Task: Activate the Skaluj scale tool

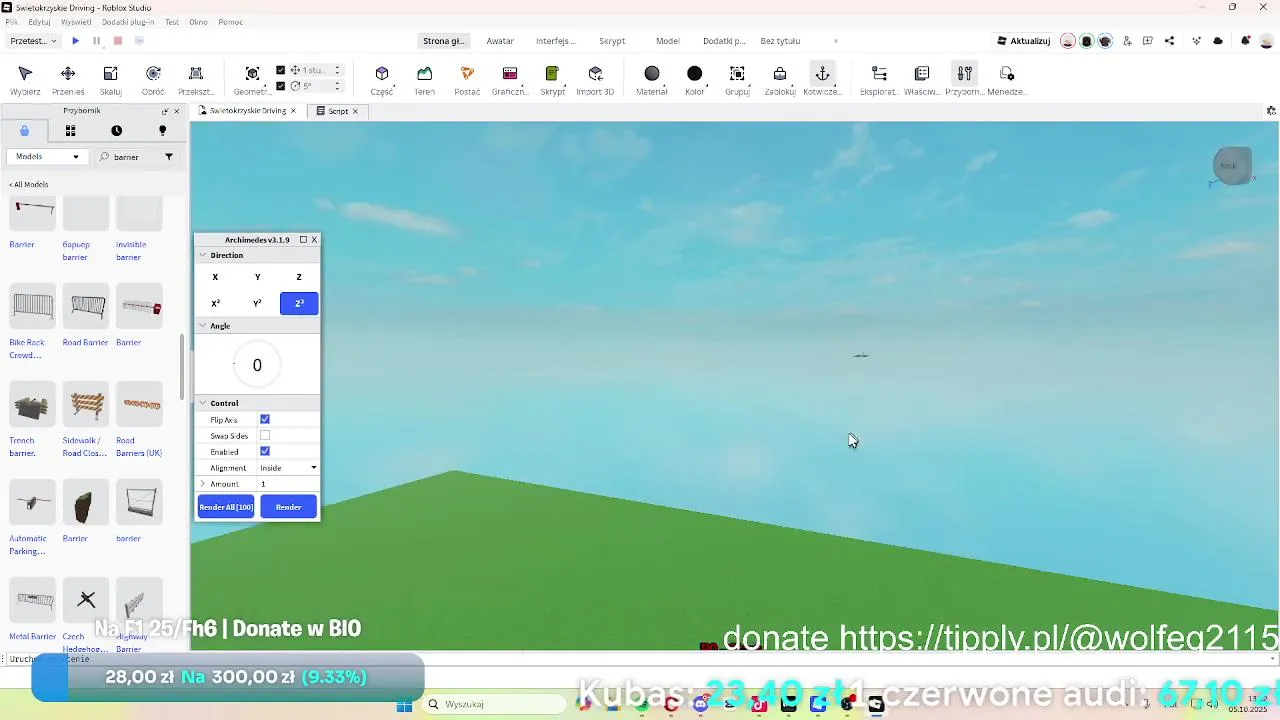Action: click(110, 79)
